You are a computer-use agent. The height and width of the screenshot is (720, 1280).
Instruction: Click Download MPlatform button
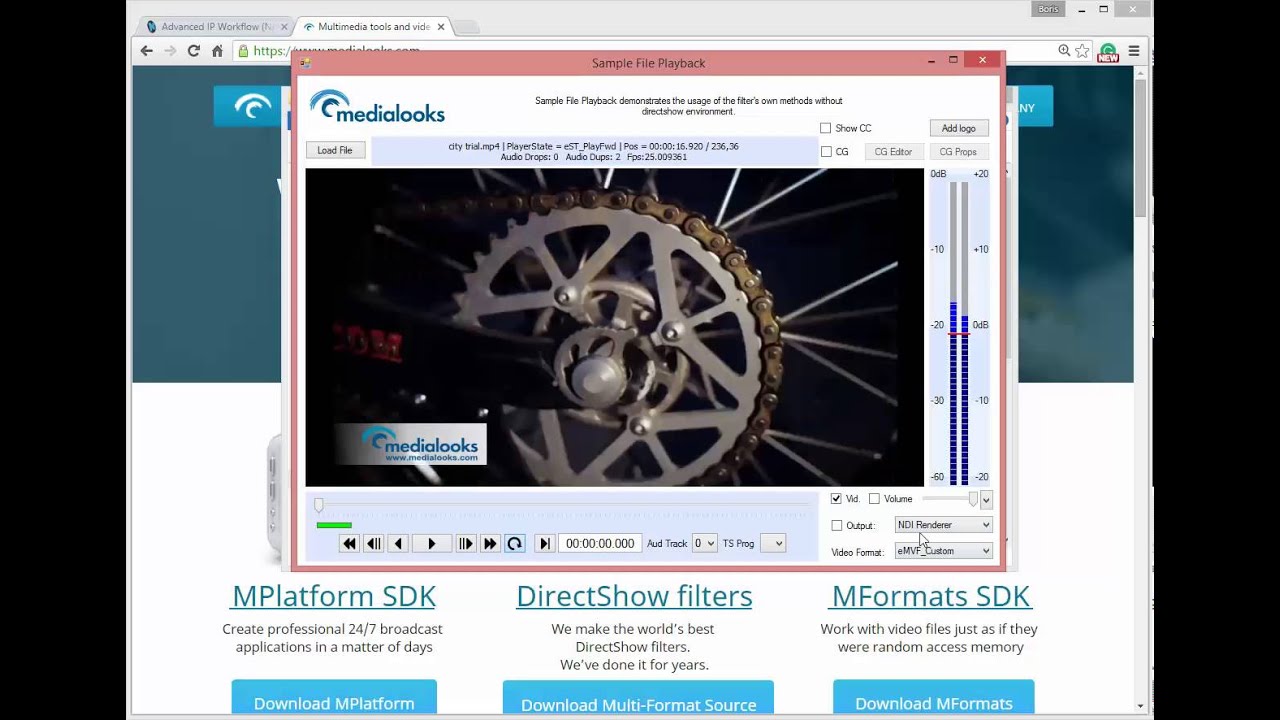[x=334, y=699]
